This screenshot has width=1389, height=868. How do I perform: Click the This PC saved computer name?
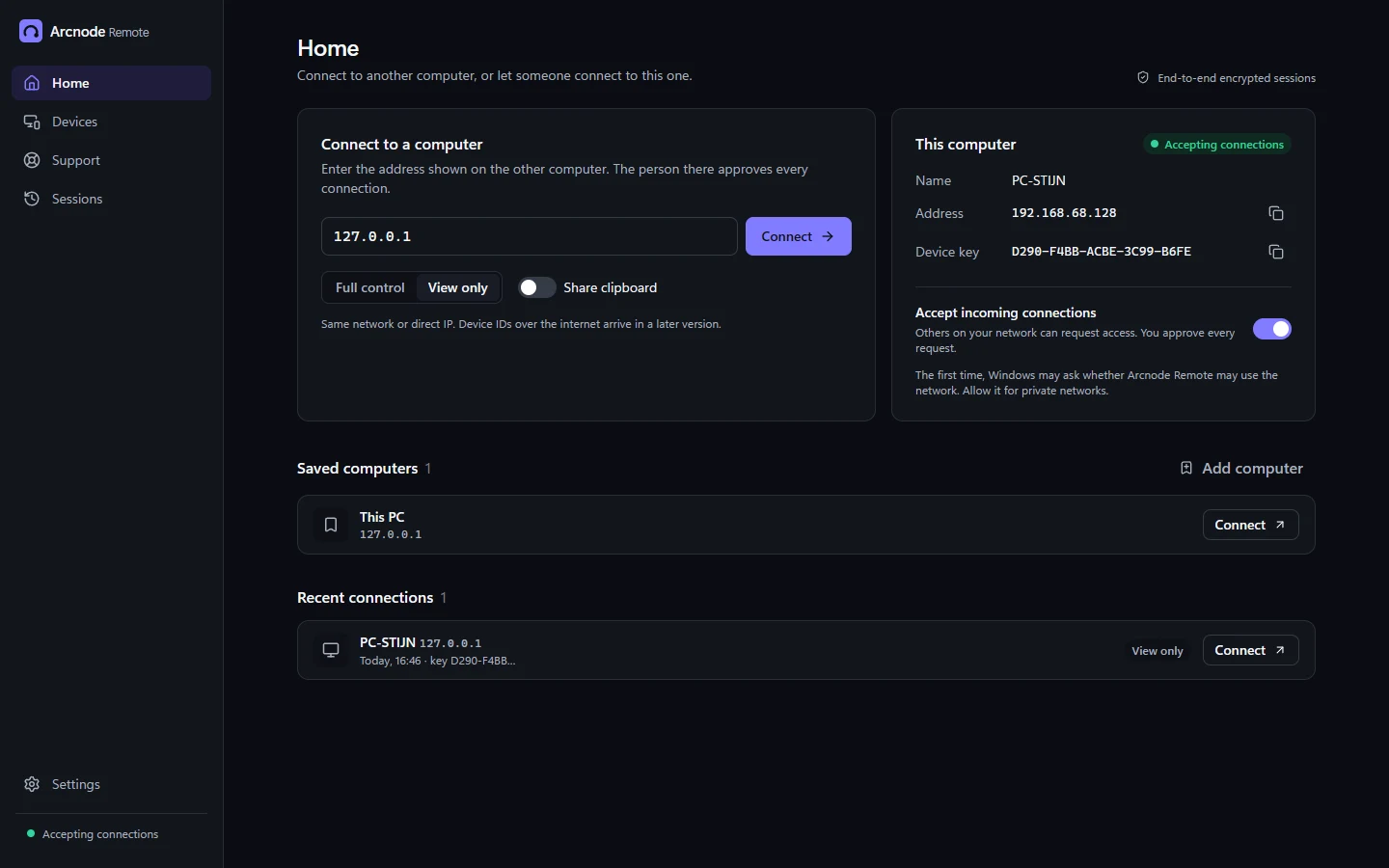point(382,517)
